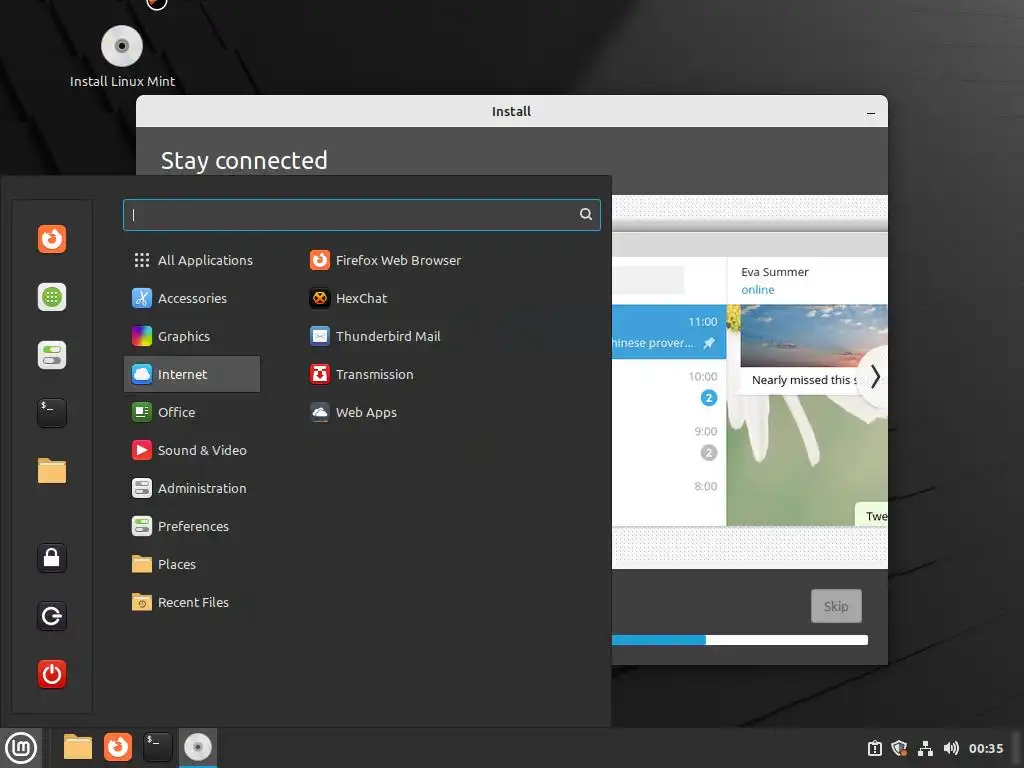
Task: Open Terminal from the taskbar
Action: [x=157, y=747]
